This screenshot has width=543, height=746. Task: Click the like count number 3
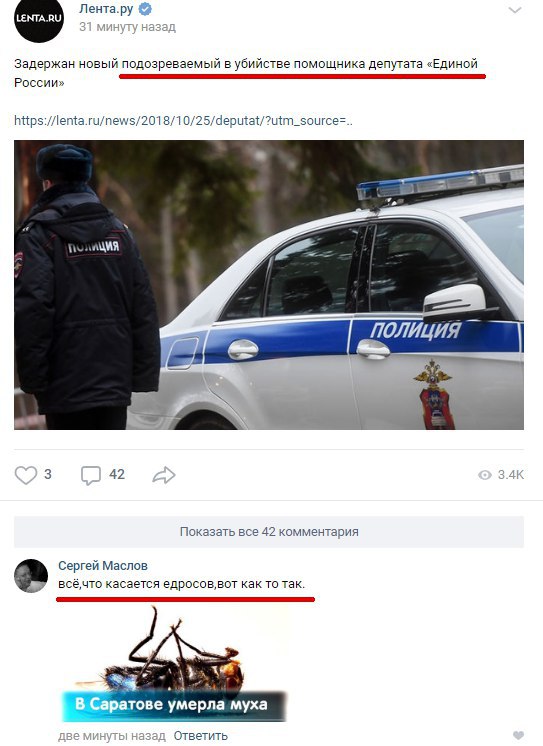pos(48,474)
